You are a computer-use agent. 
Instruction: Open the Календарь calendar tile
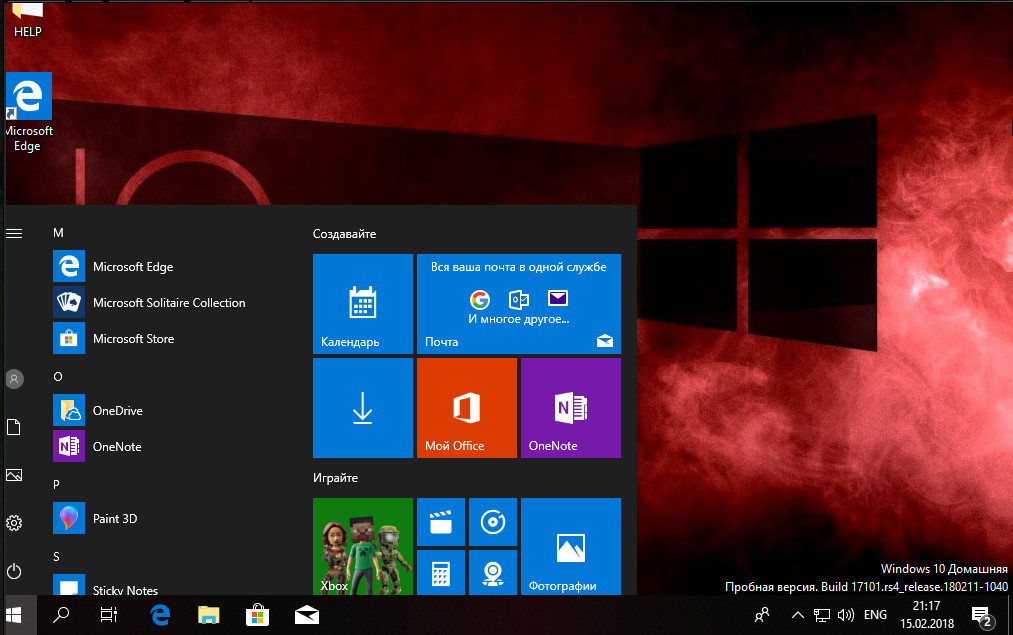coord(362,304)
